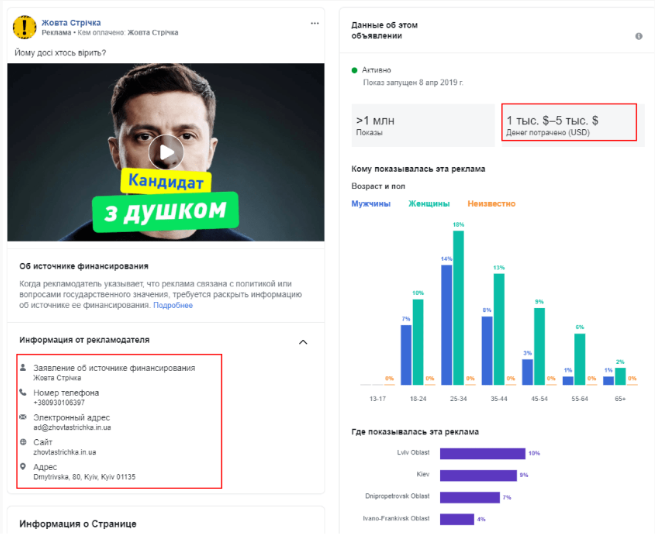Collapse the Информация от рекламодателя section

click(x=303, y=342)
